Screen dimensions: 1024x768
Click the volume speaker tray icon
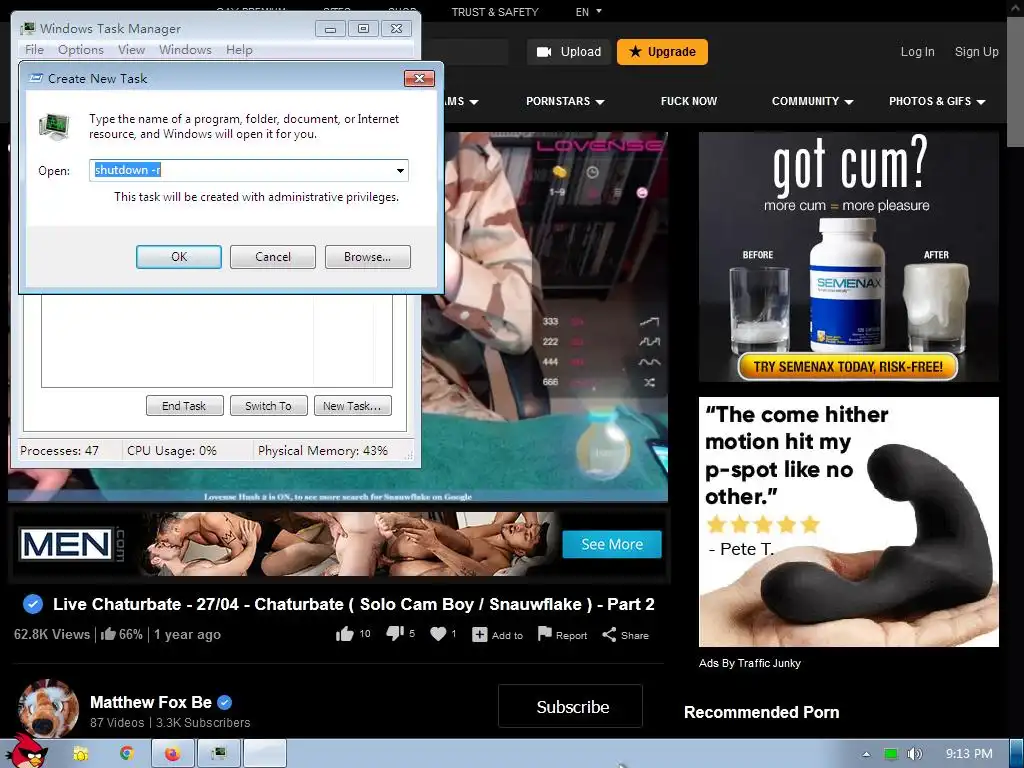point(914,754)
